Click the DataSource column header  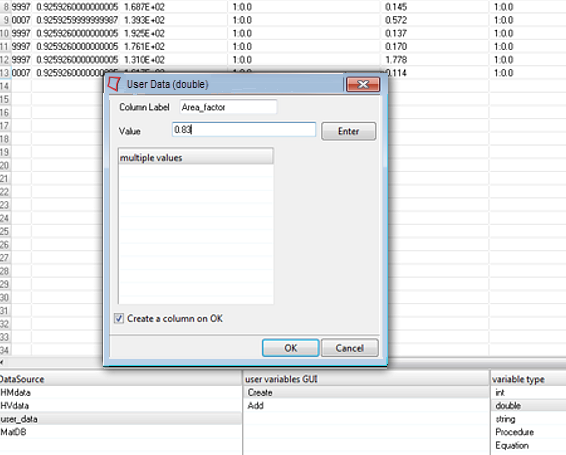[121, 379]
